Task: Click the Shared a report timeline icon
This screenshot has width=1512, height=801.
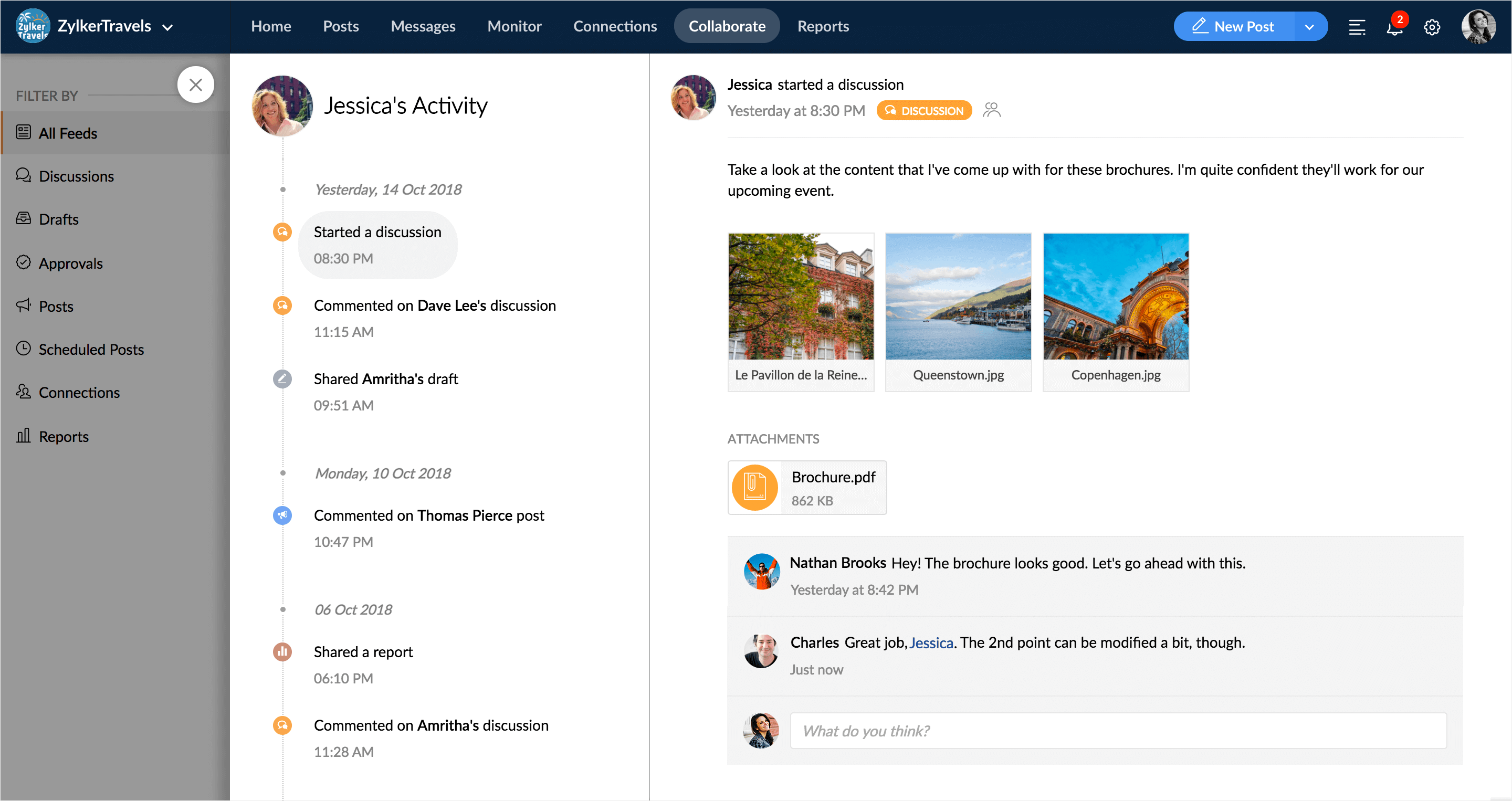Action: [x=282, y=651]
